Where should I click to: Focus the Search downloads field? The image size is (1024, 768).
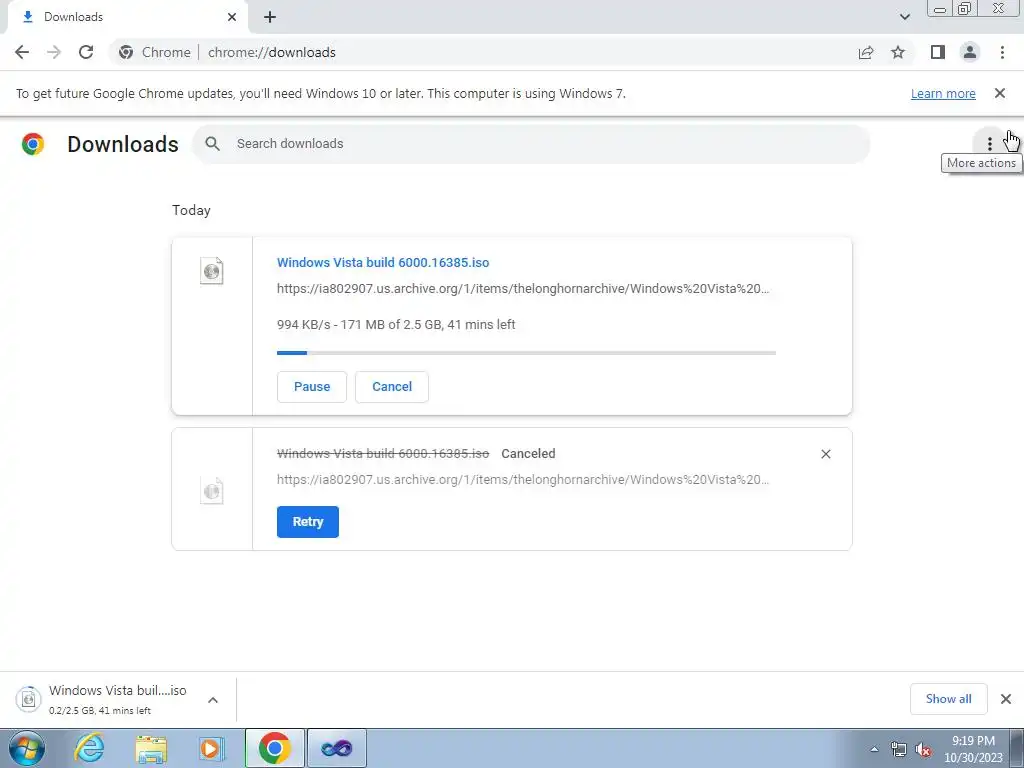[x=531, y=144]
